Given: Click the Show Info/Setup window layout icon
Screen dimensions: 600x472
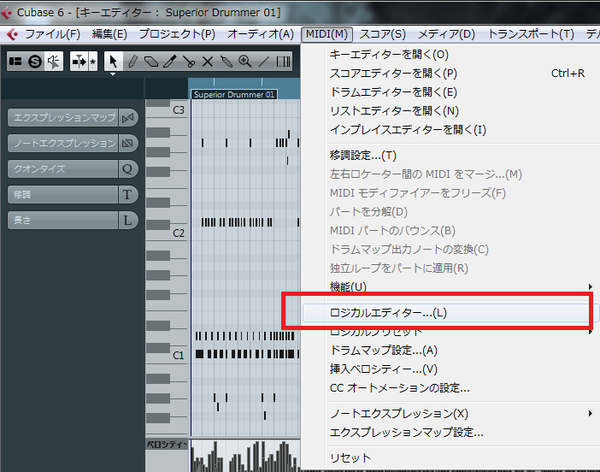Looking at the screenshot, I should click(x=16, y=61).
